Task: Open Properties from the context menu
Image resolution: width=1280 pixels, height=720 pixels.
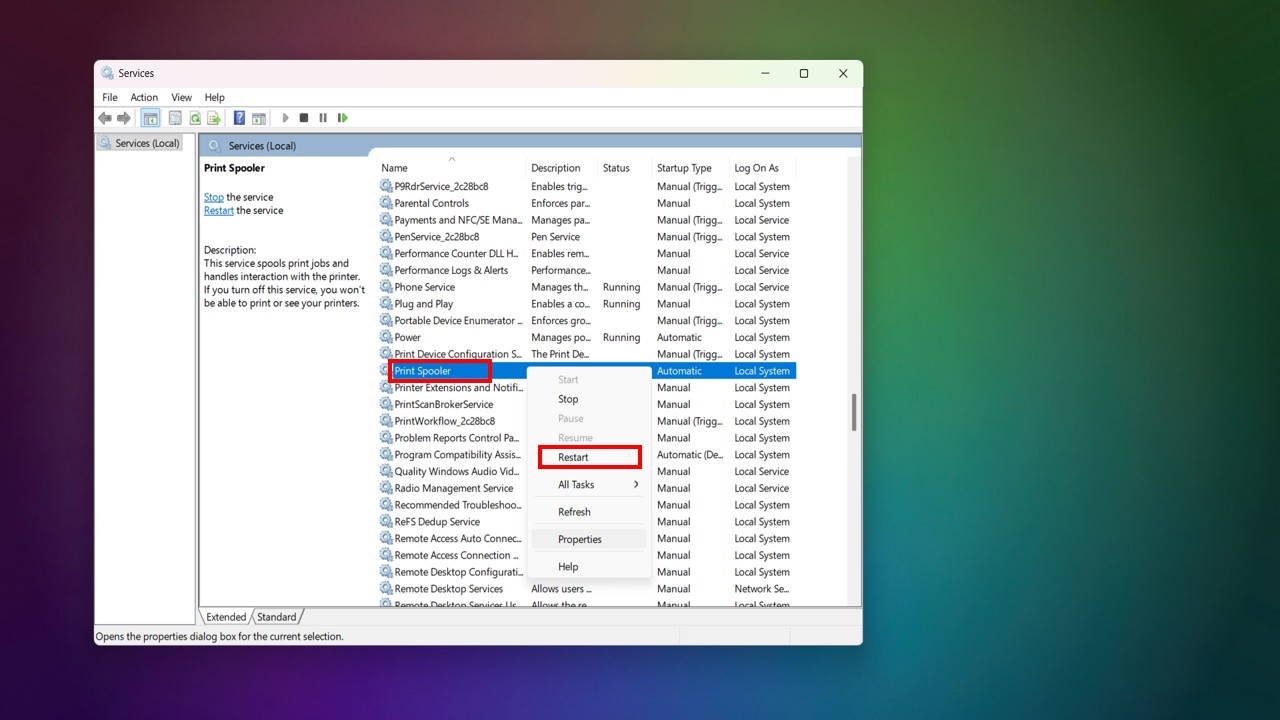Action: [x=580, y=539]
